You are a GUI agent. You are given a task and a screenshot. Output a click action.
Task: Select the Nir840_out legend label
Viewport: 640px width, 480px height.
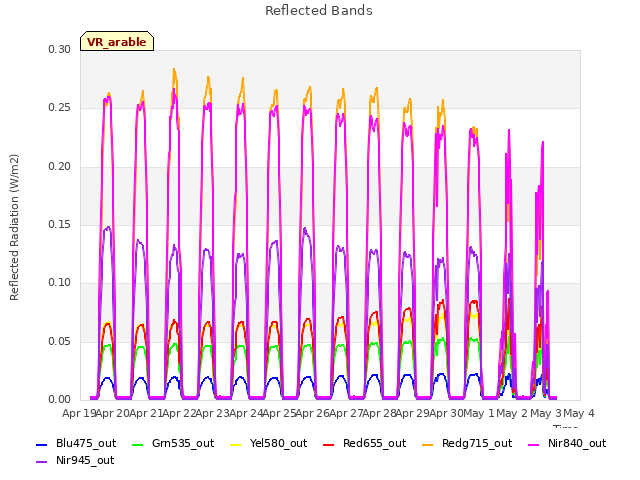(x=577, y=443)
